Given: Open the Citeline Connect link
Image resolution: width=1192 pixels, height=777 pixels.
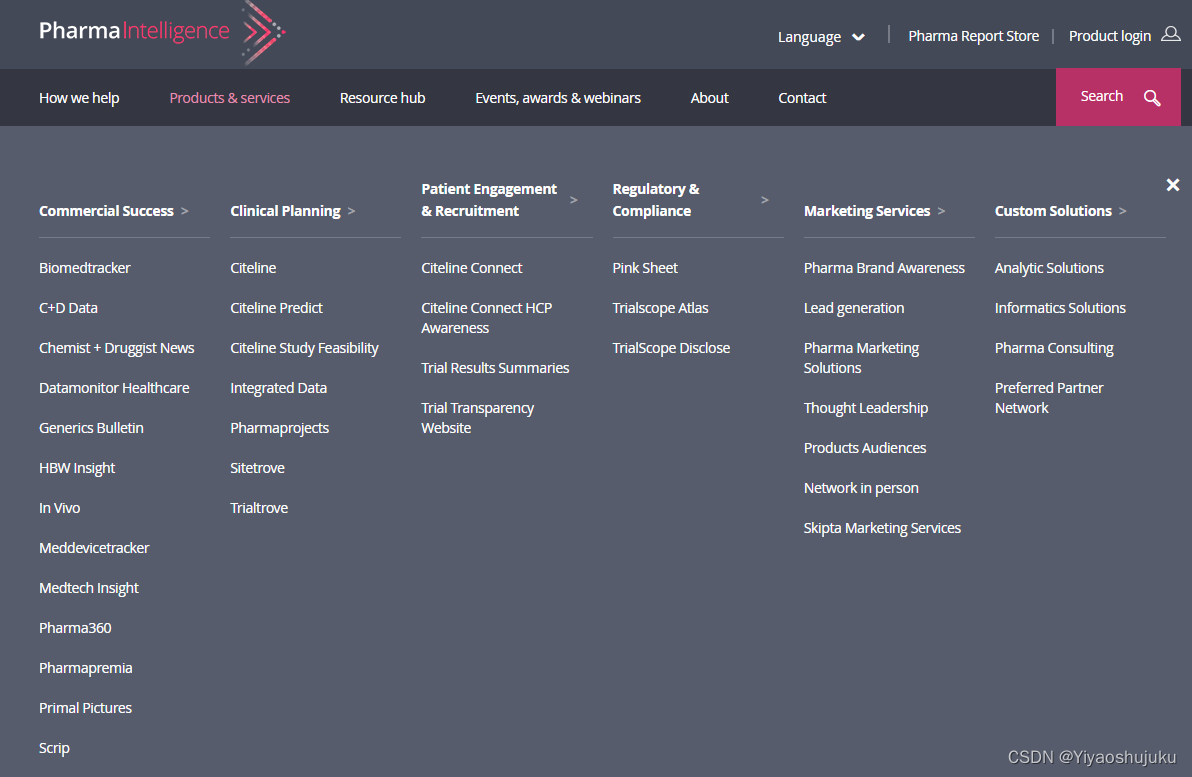Looking at the screenshot, I should tap(471, 268).
